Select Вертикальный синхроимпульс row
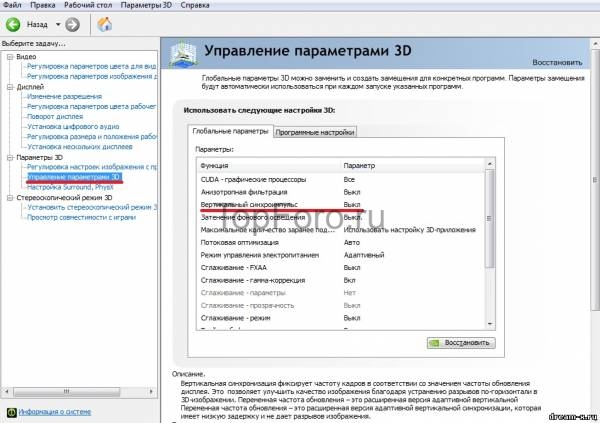Image resolution: width=600 pixels, height=423 pixels. 341,205
